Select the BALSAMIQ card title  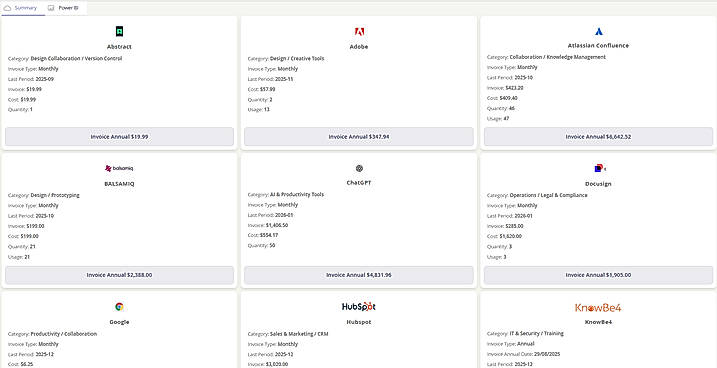(119, 184)
